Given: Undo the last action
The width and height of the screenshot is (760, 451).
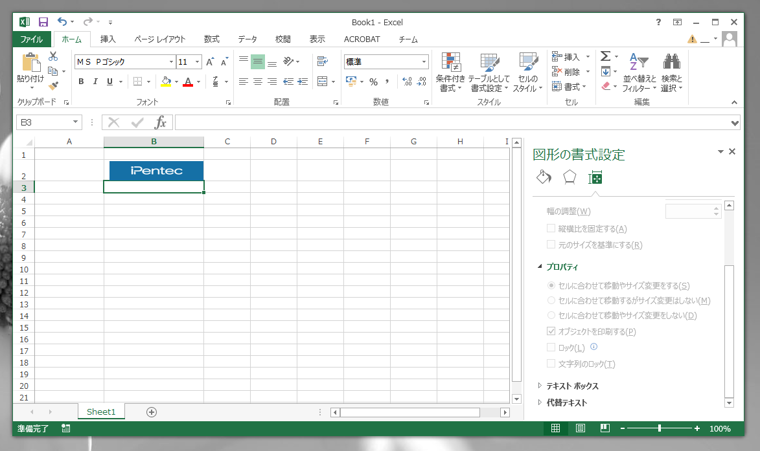Looking at the screenshot, I should [x=62, y=21].
